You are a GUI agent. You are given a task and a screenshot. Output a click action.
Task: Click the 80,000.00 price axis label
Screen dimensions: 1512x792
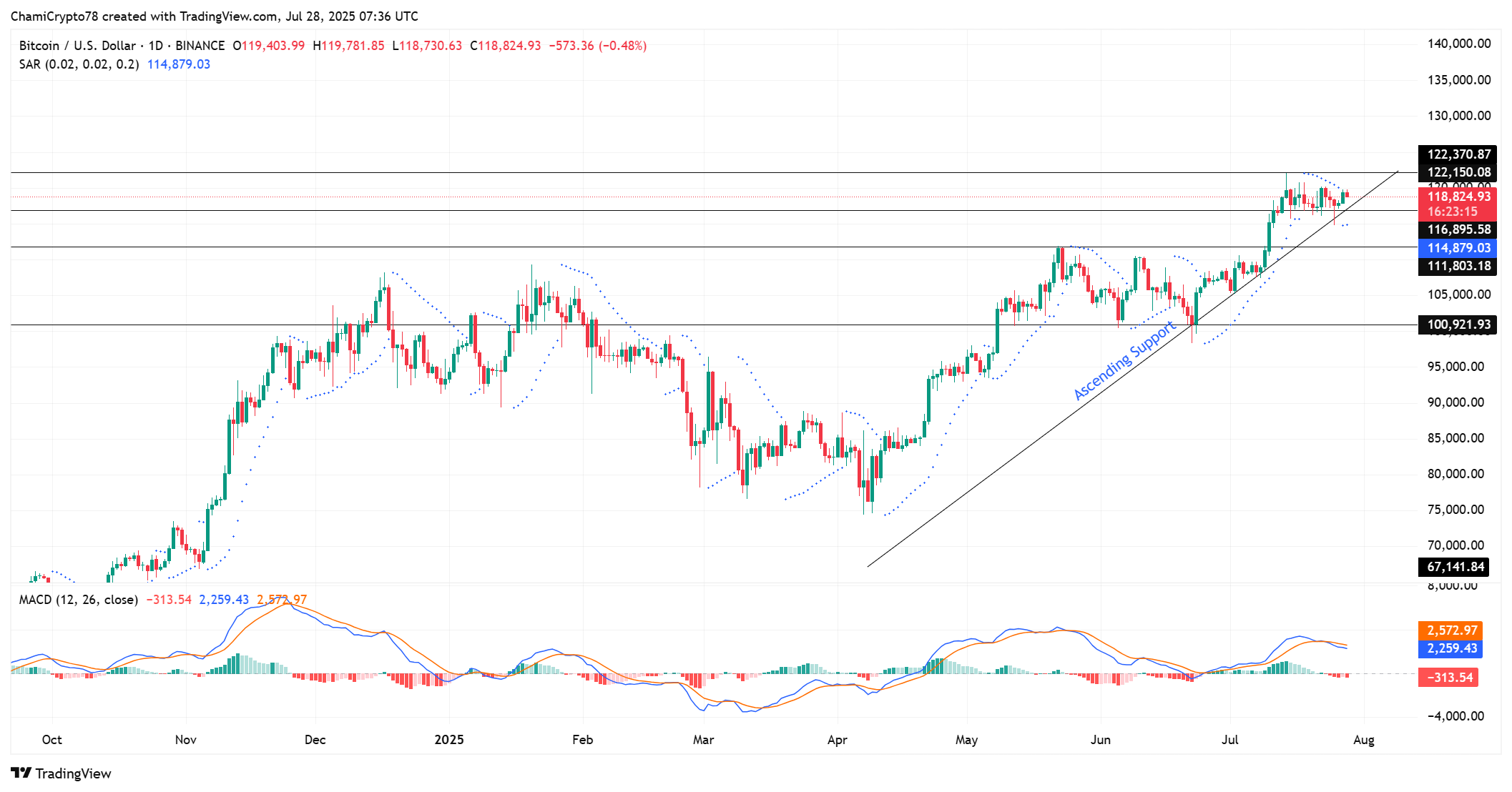pyautogui.click(x=1455, y=474)
